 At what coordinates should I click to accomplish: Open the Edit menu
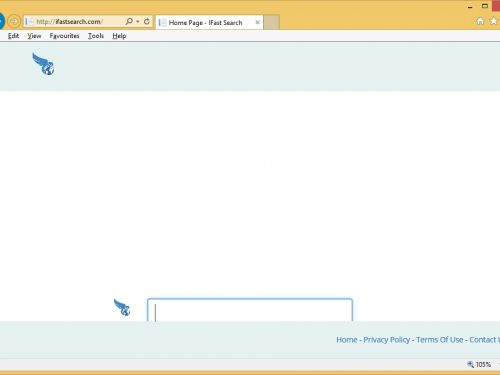click(13, 36)
